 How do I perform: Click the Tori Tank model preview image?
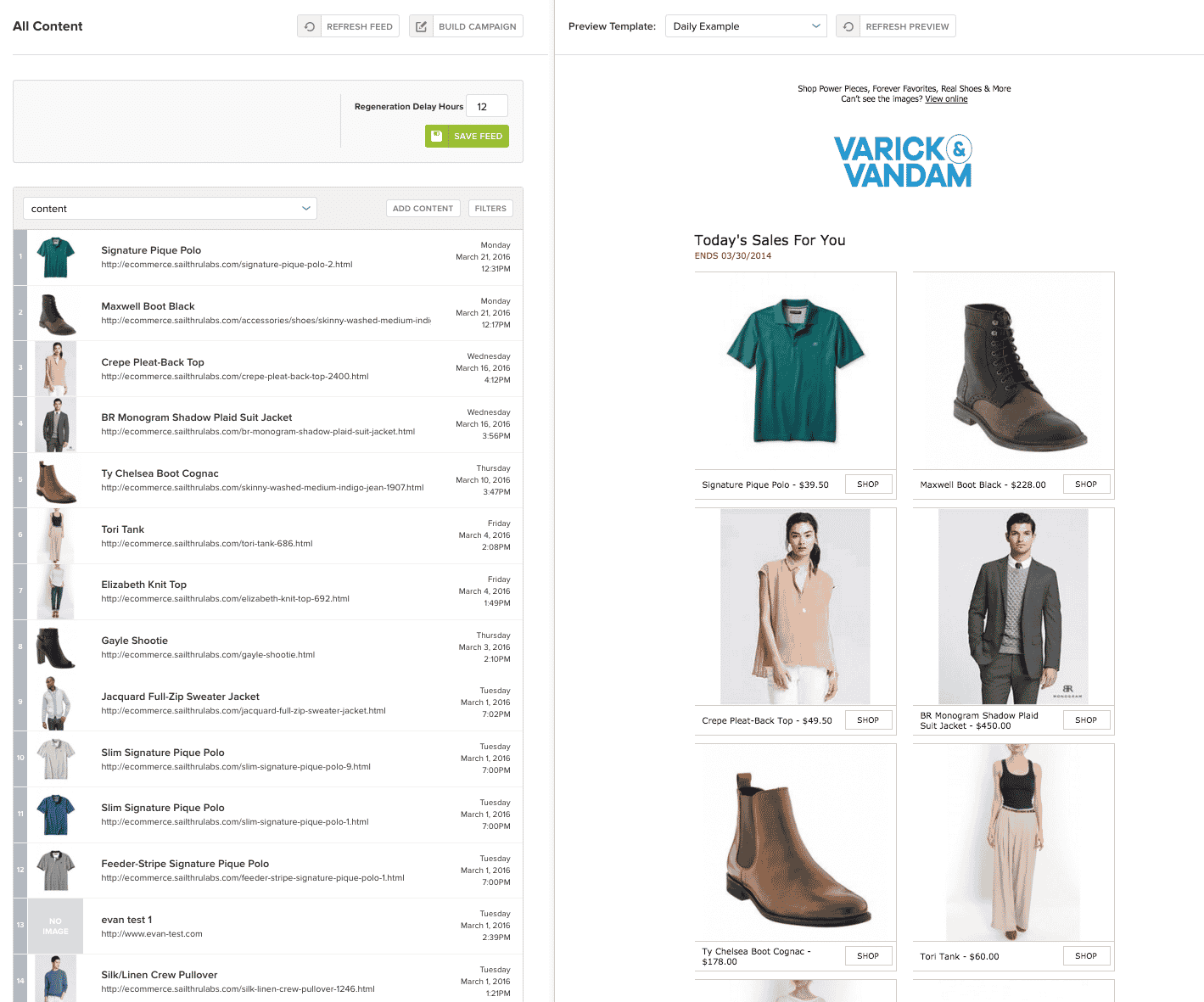[x=1013, y=842]
